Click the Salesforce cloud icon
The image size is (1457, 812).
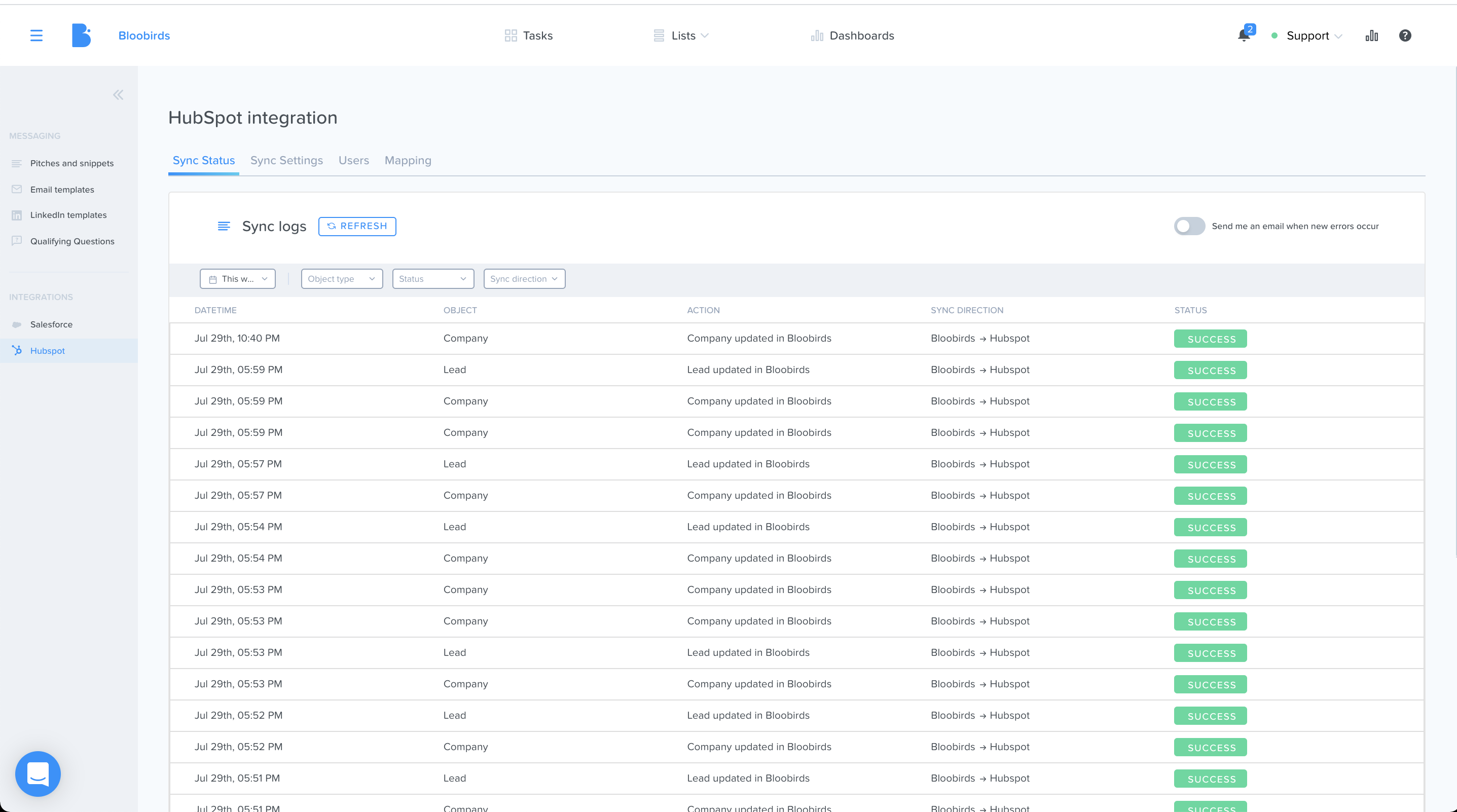pos(16,324)
